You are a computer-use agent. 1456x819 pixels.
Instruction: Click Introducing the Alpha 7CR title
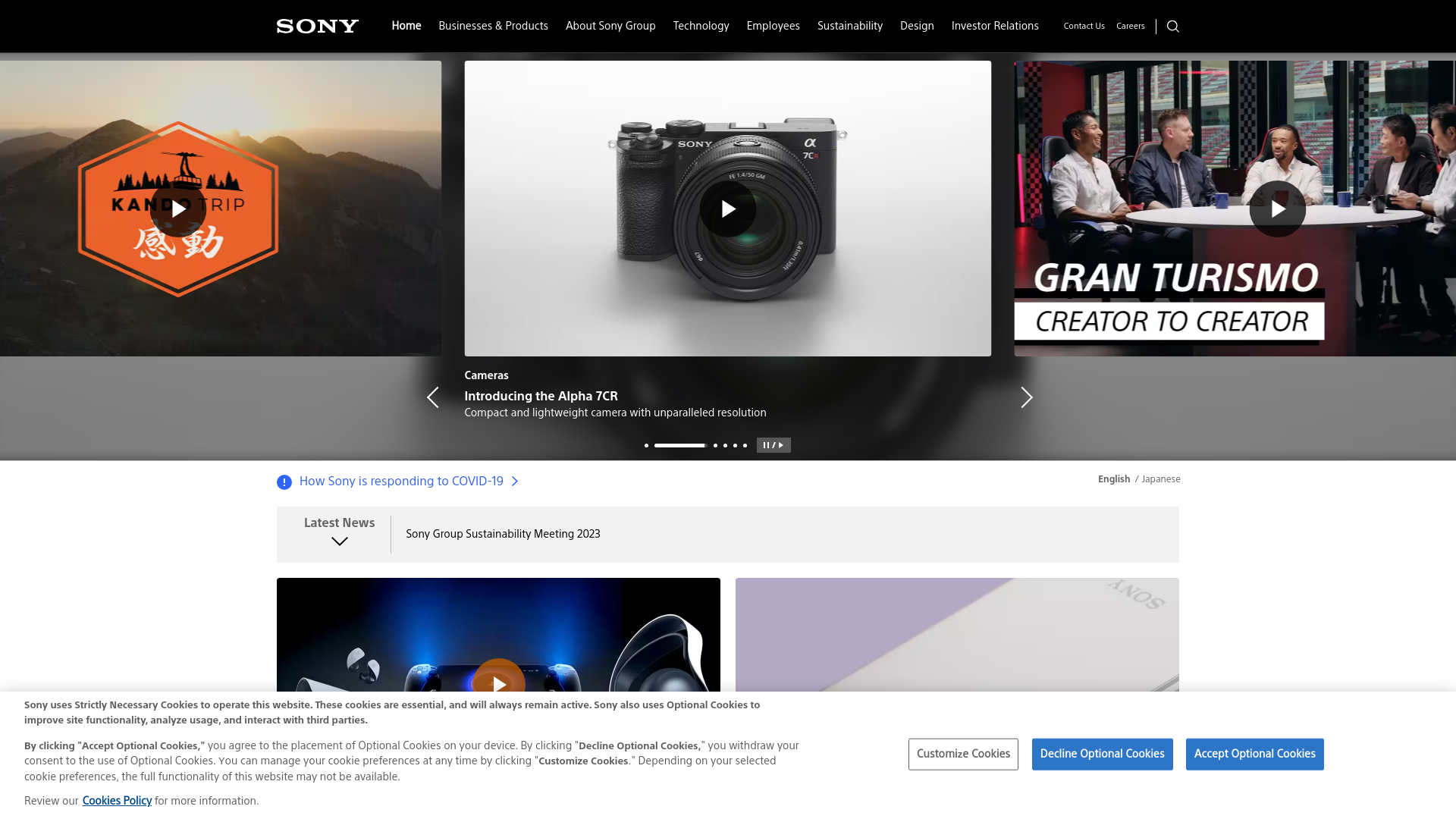(541, 396)
